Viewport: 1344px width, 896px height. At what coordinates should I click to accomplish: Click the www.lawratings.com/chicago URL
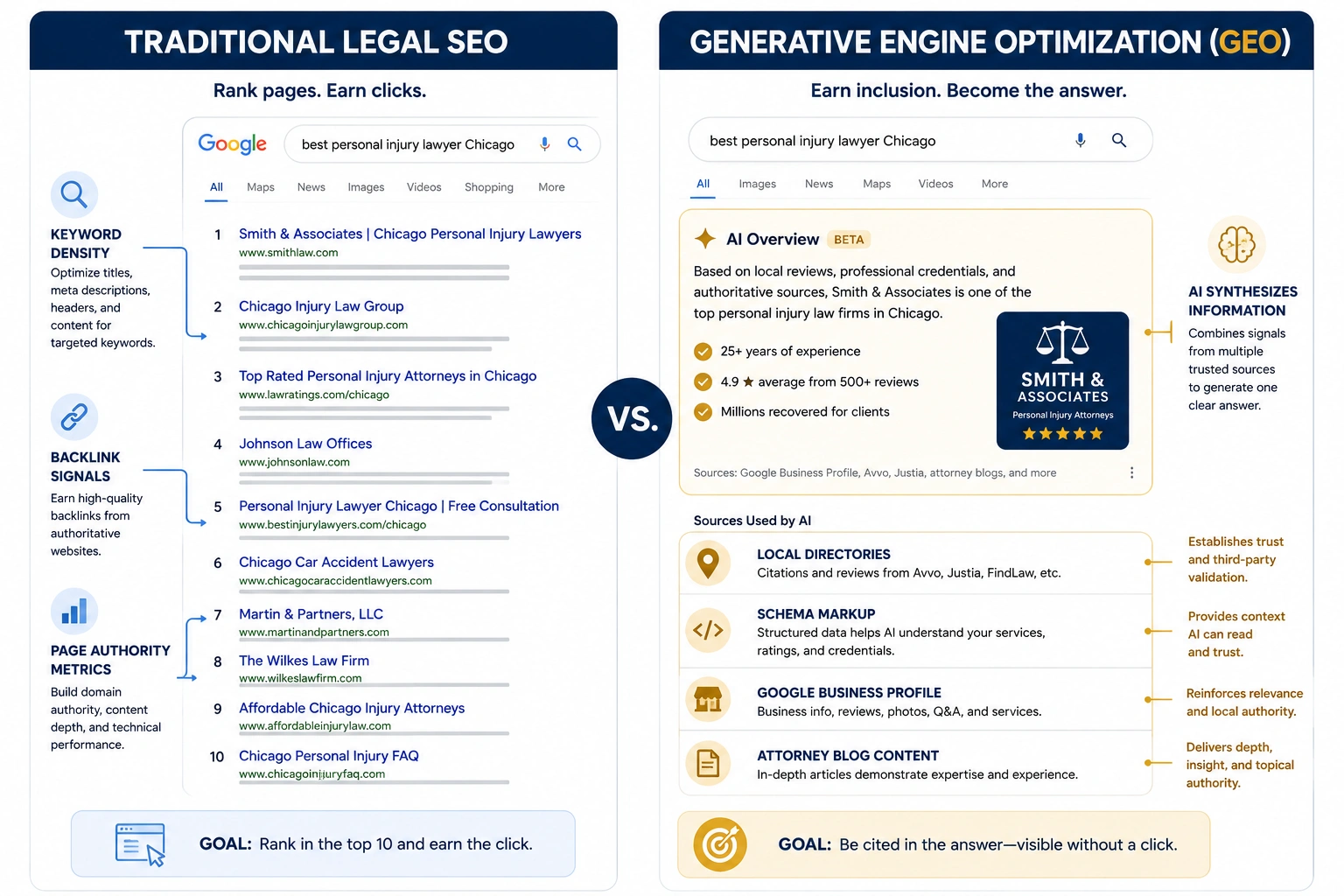pos(314,395)
